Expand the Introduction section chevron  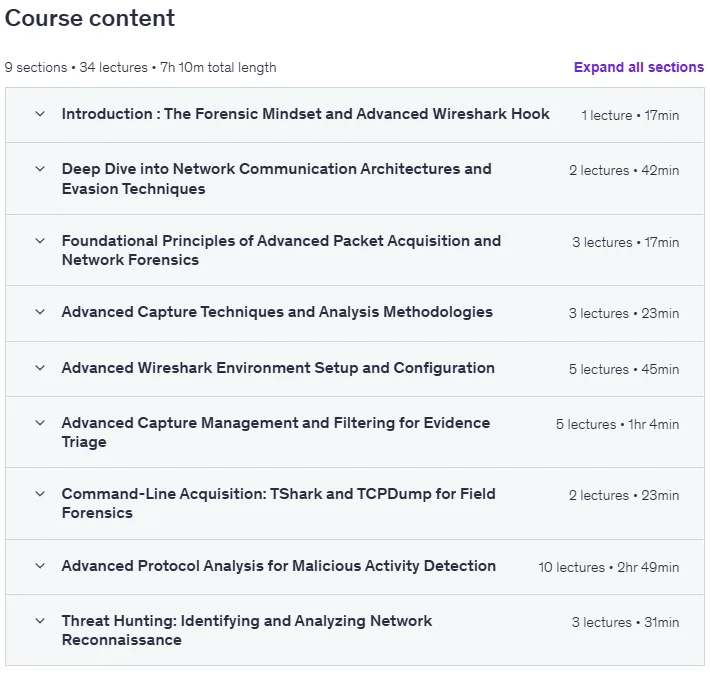coord(40,114)
